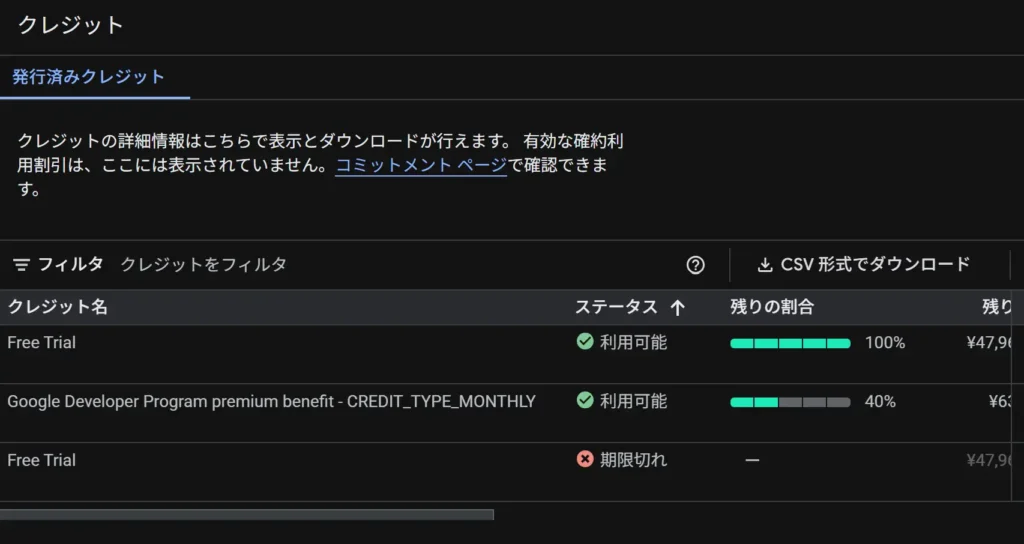Screen dimensions: 1024x544
Task: Click the 期限切れ status text
Action: point(633,460)
